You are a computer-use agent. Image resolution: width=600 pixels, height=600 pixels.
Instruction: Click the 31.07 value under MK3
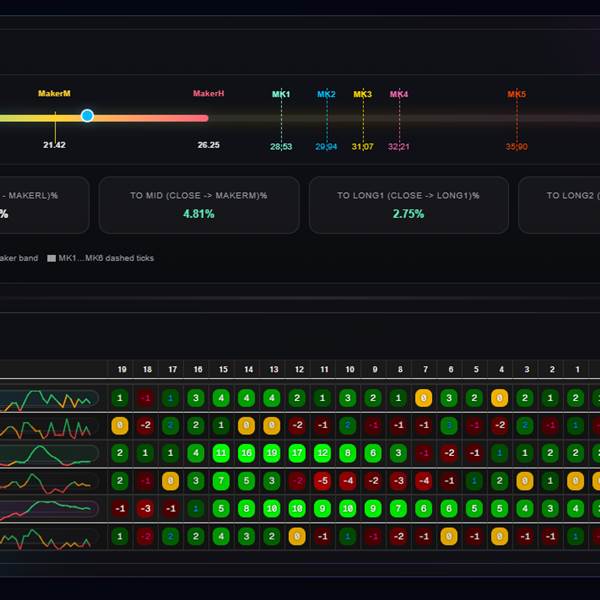click(362, 147)
